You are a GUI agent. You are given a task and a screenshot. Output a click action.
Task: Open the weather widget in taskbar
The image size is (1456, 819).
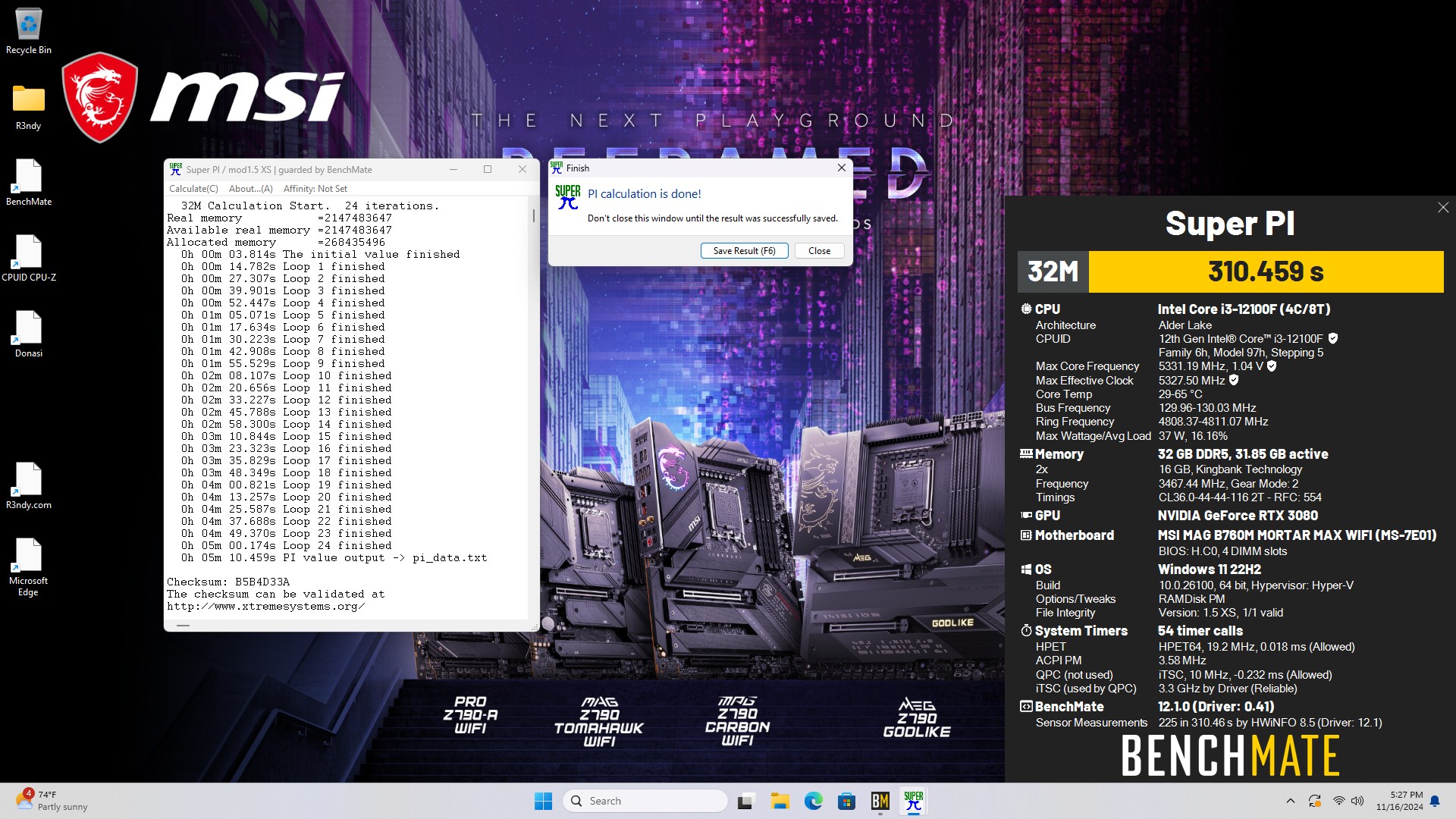(x=52, y=801)
